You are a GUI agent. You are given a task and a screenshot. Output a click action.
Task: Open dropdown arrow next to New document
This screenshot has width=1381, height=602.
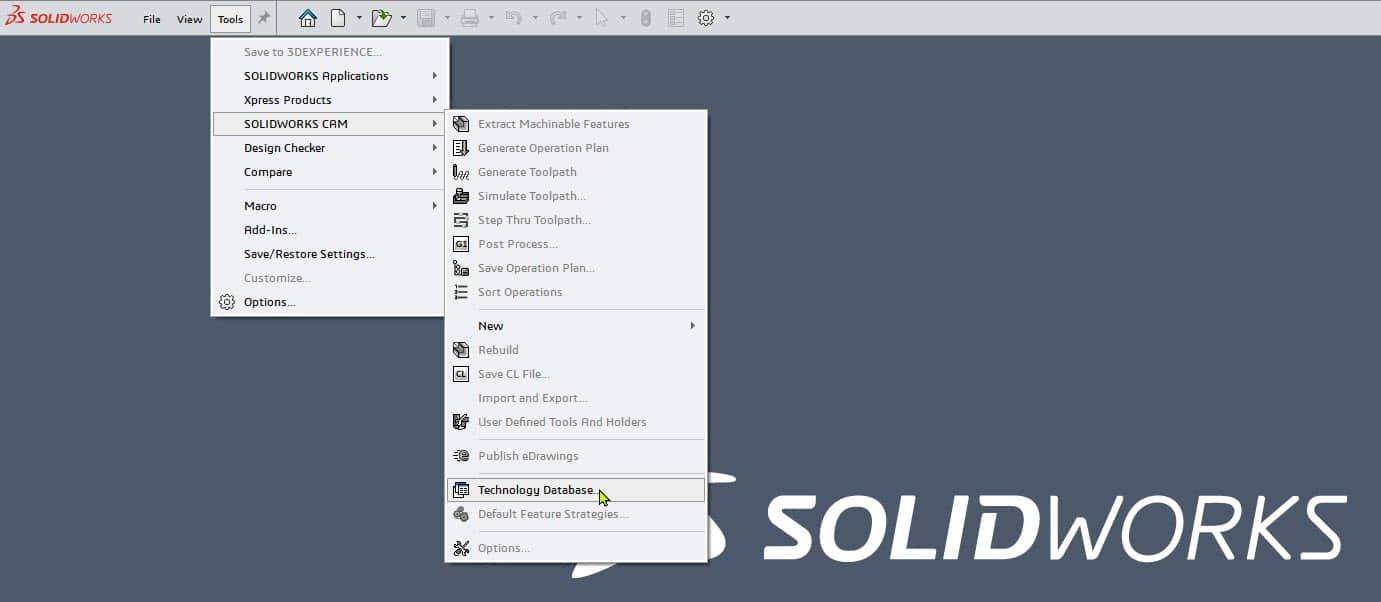(x=359, y=18)
